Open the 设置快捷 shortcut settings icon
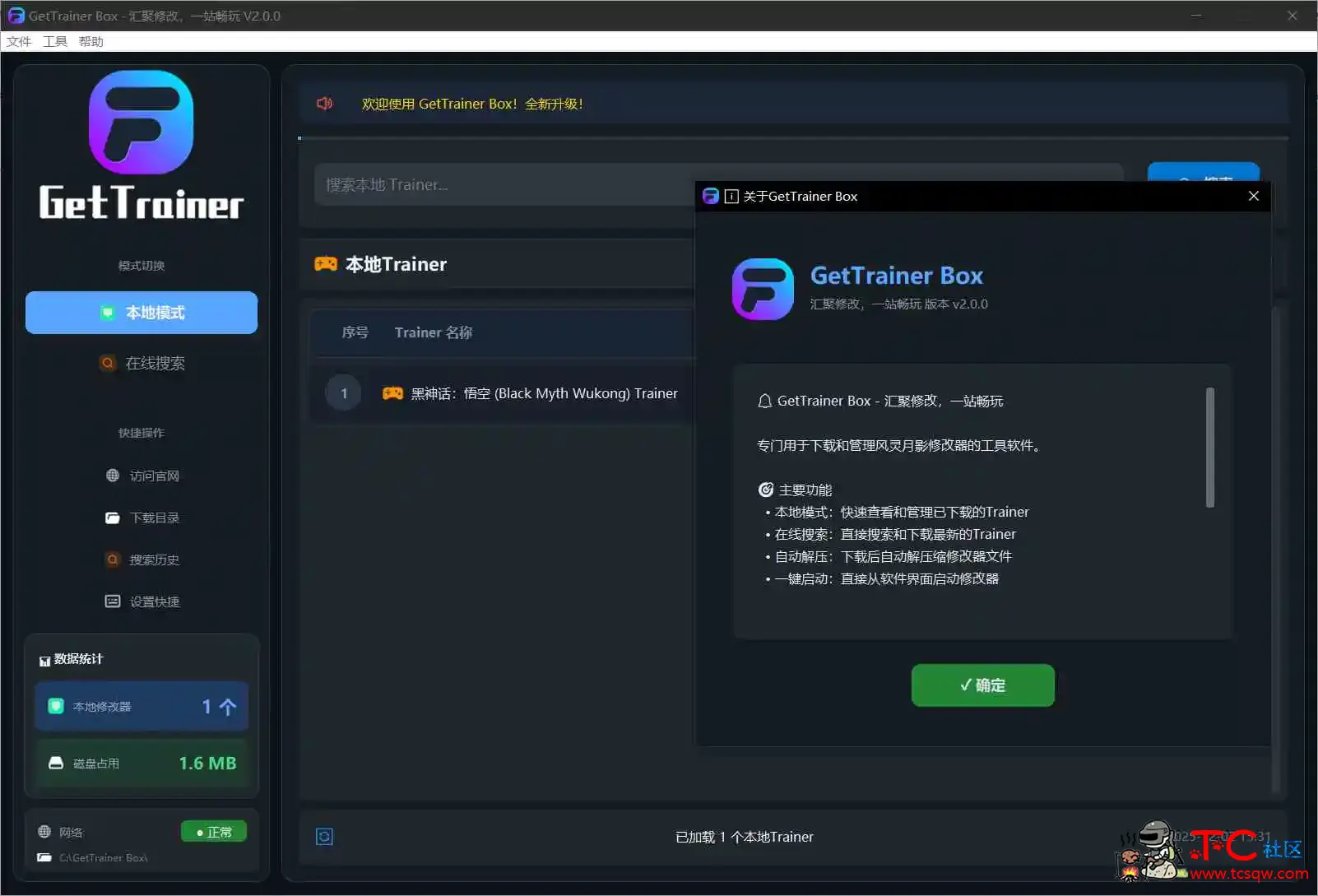 (113, 601)
